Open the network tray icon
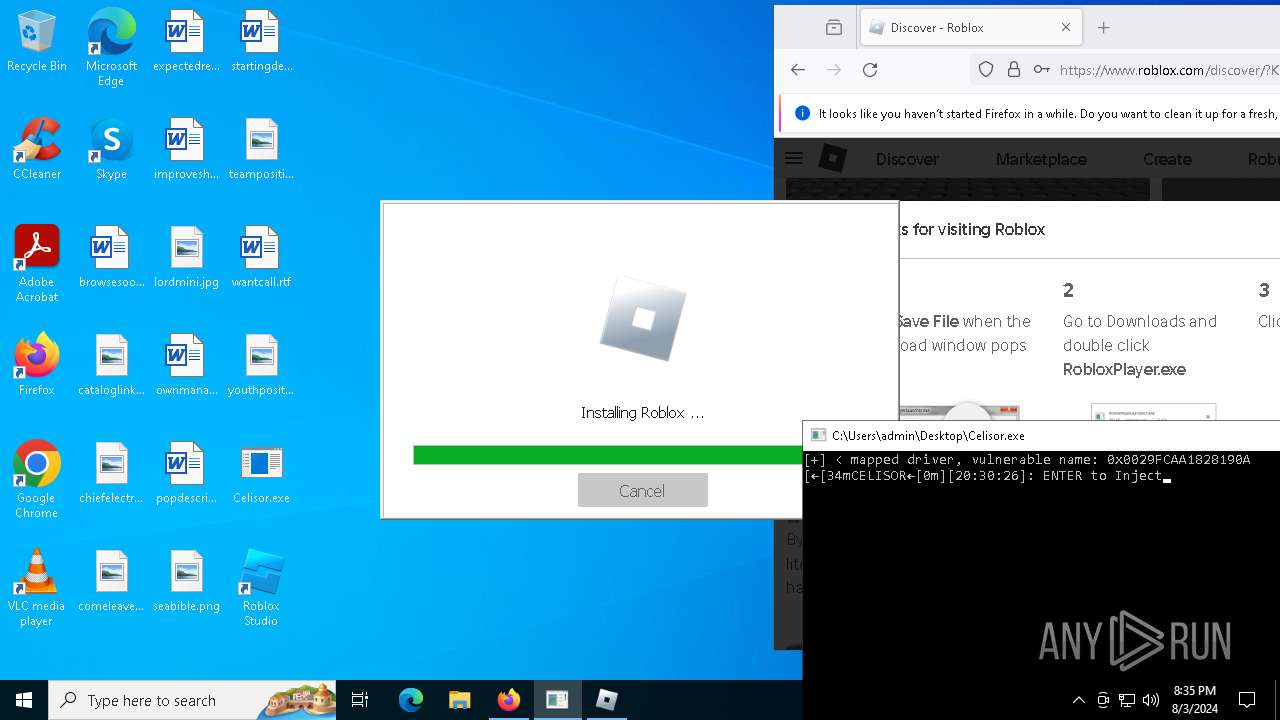This screenshot has height=720, width=1280. (1127, 700)
